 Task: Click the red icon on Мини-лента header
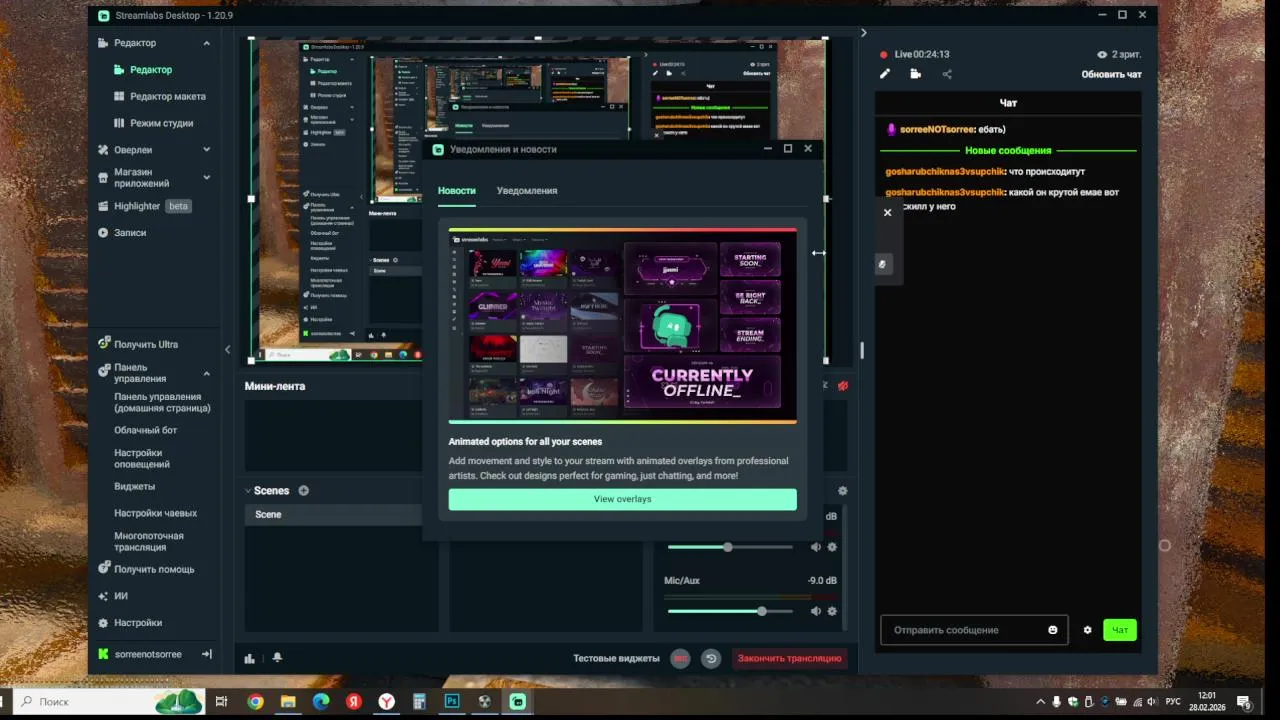[x=843, y=386]
